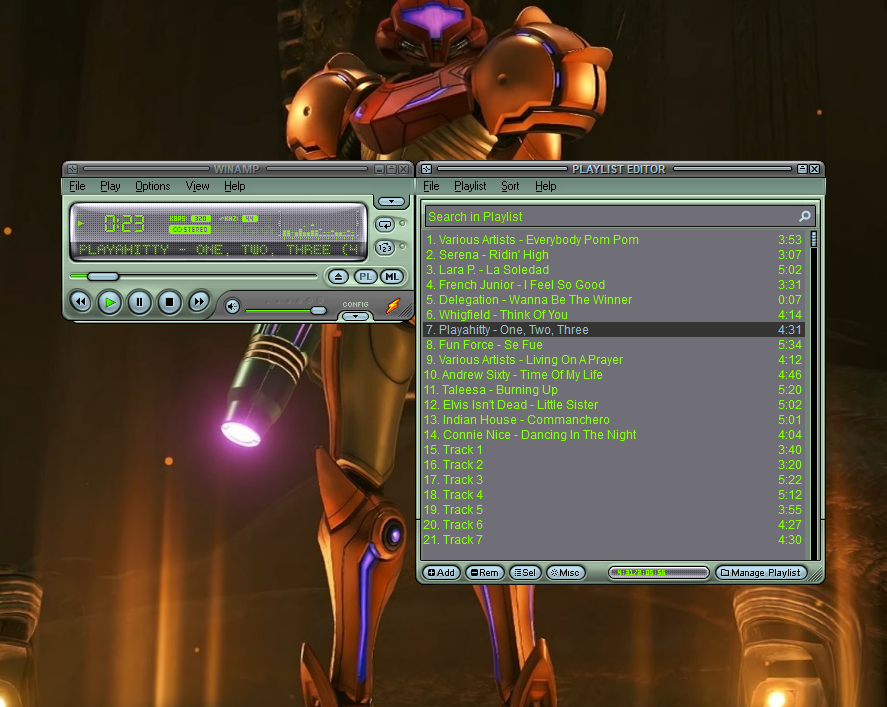887x707 pixels.
Task: Open the Misc button menu
Action: tap(565, 572)
